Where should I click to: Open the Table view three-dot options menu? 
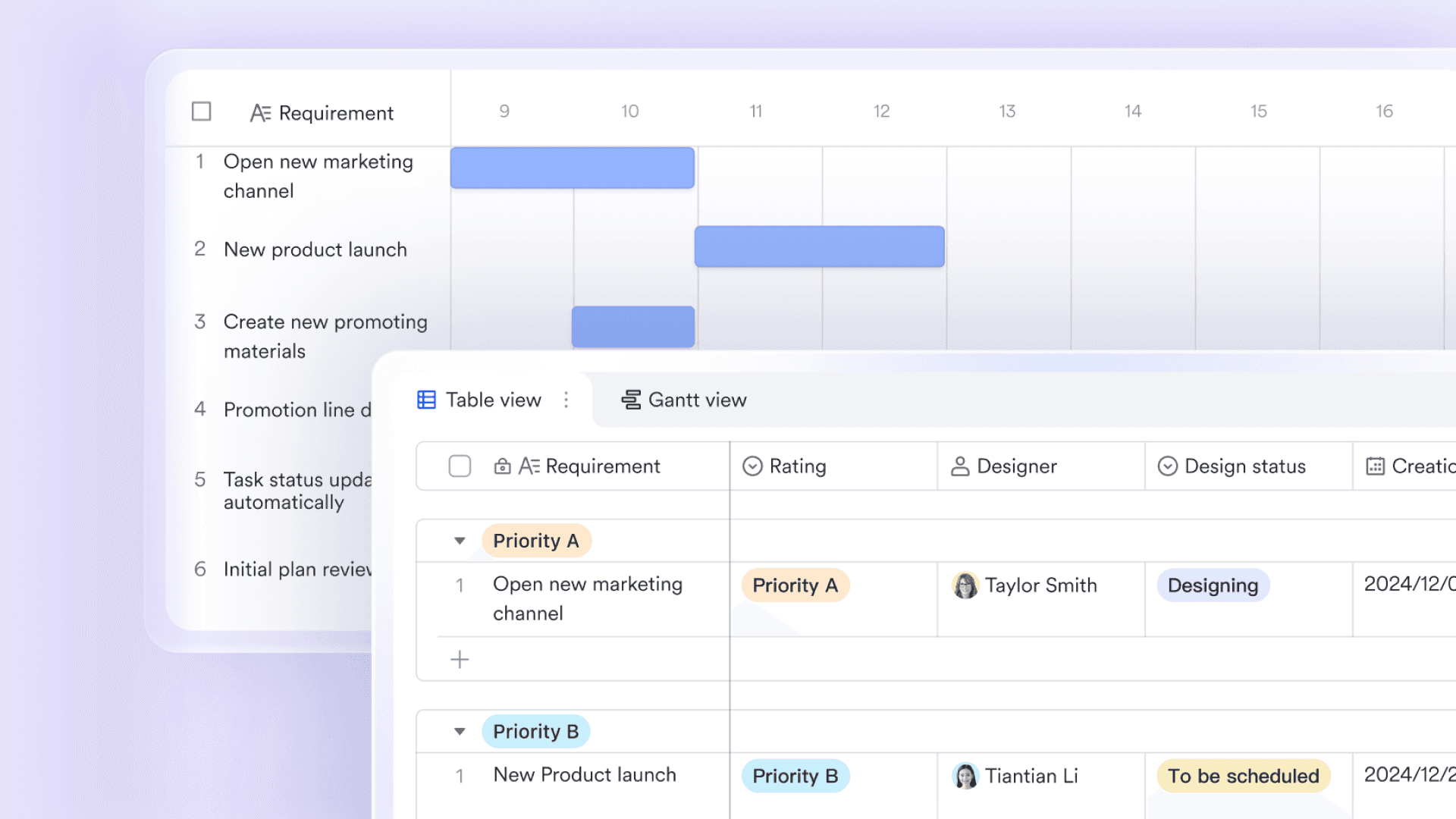tap(566, 400)
